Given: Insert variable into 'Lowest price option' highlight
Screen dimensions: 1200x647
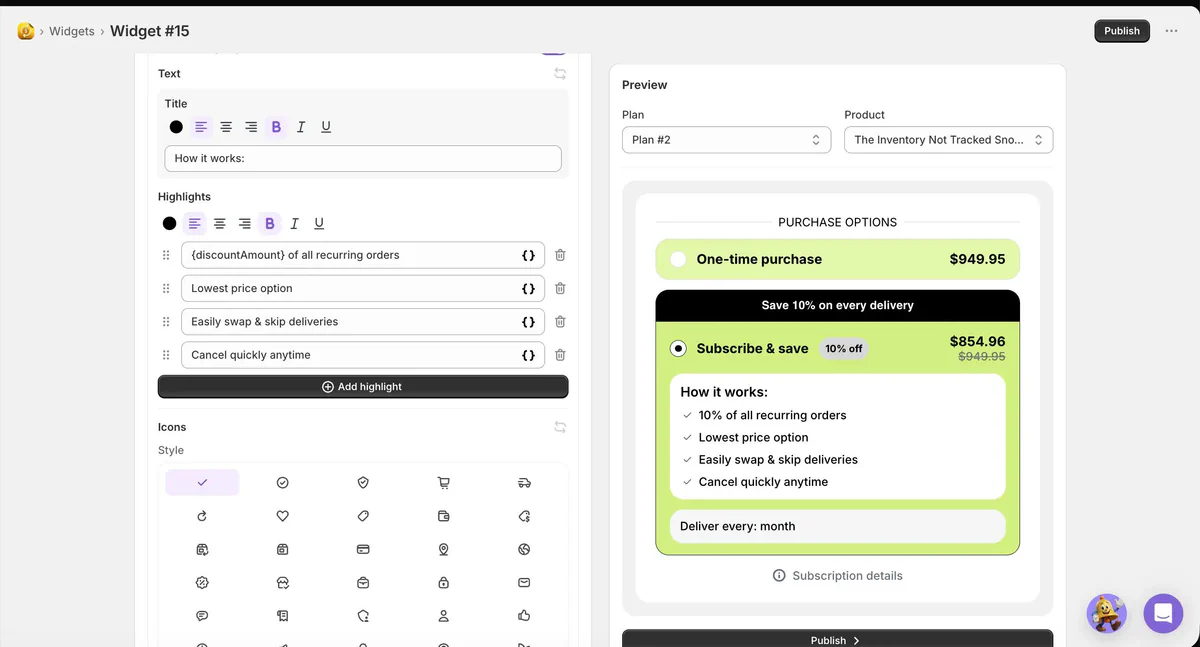Looking at the screenshot, I should pyautogui.click(x=529, y=288).
